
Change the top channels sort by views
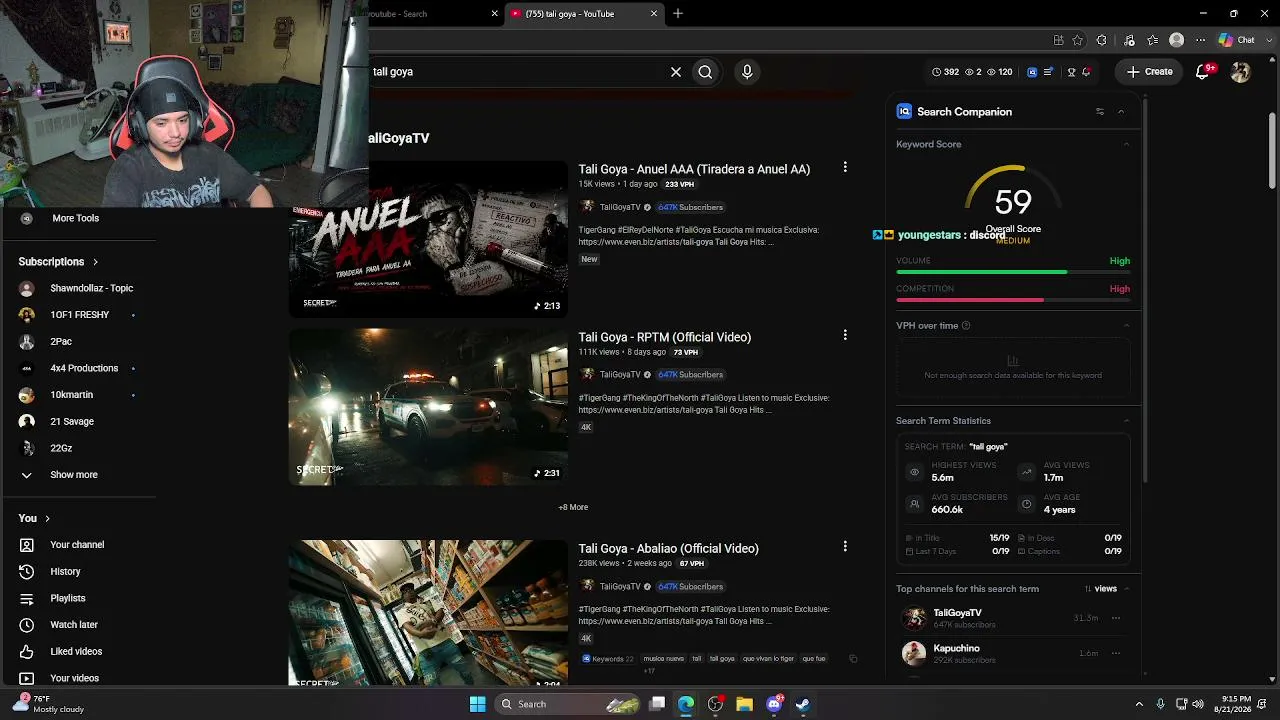[1100, 589]
